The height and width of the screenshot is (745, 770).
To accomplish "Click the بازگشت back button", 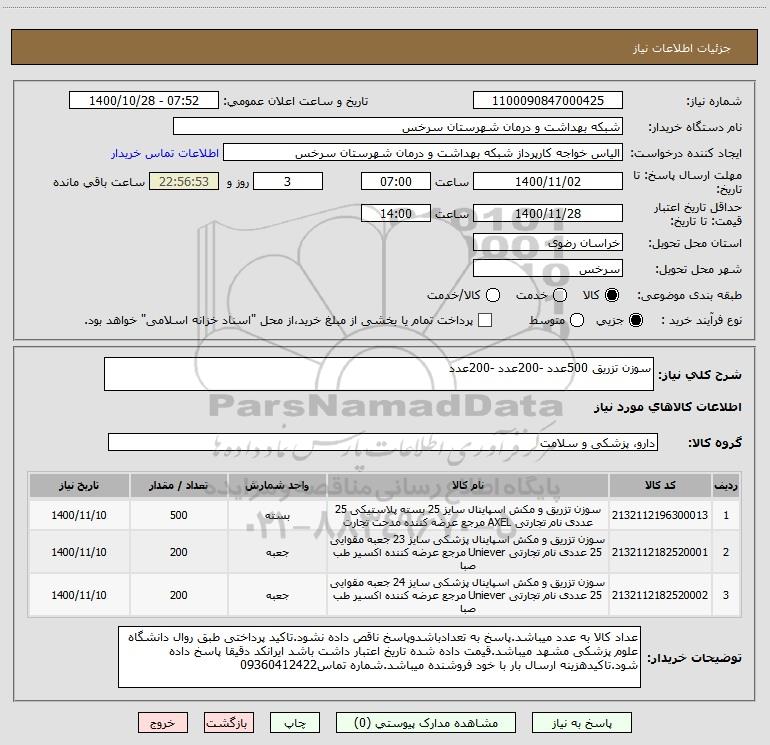I will point(229,723).
